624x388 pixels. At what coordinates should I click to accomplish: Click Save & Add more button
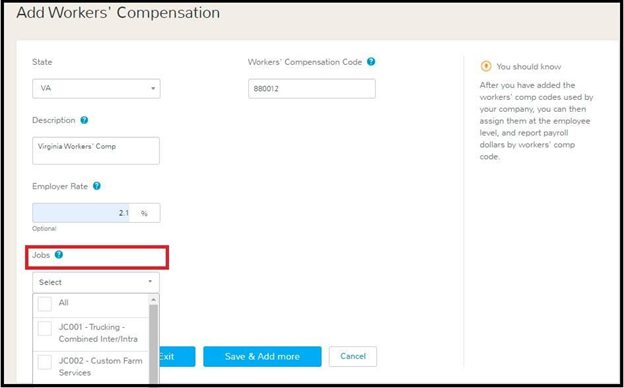tap(262, 356)
